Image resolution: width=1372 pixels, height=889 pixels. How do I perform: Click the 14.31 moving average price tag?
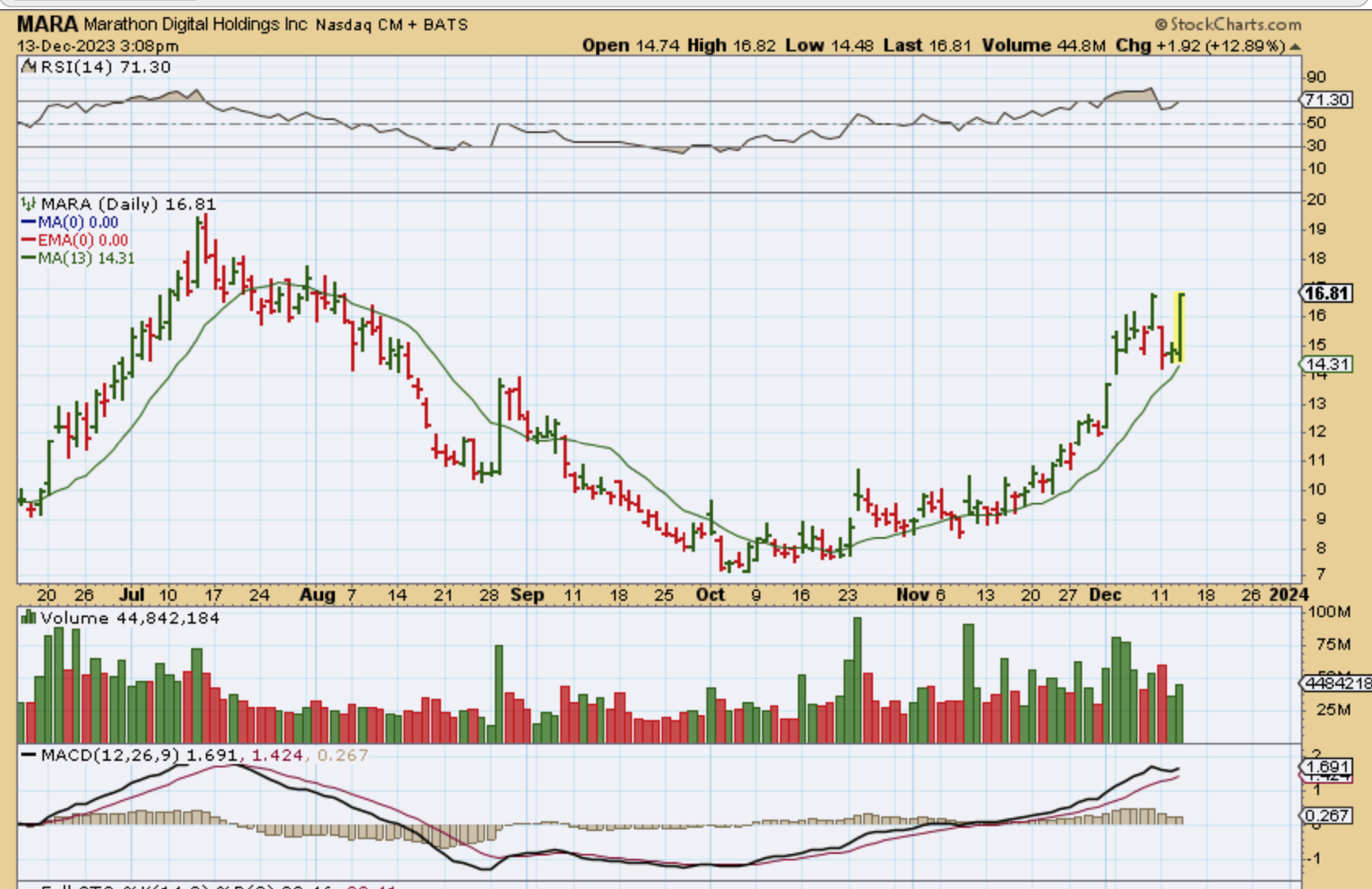tap(1326, 364)
